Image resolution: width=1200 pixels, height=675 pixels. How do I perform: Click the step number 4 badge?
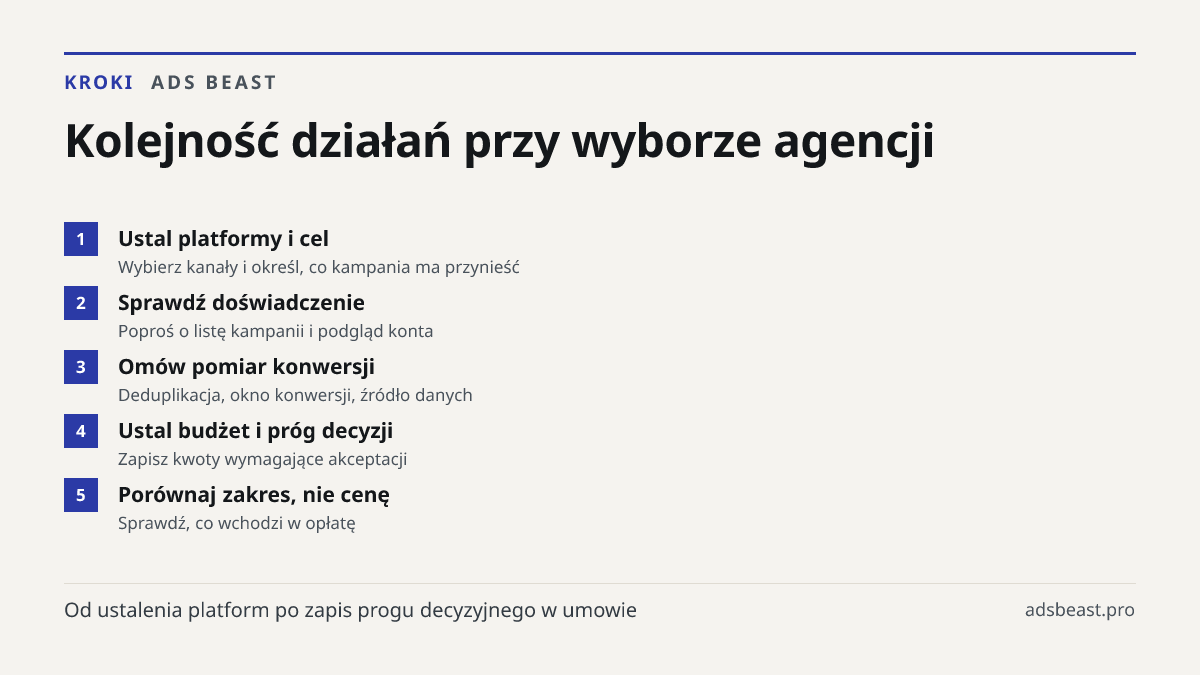[81, 431]
